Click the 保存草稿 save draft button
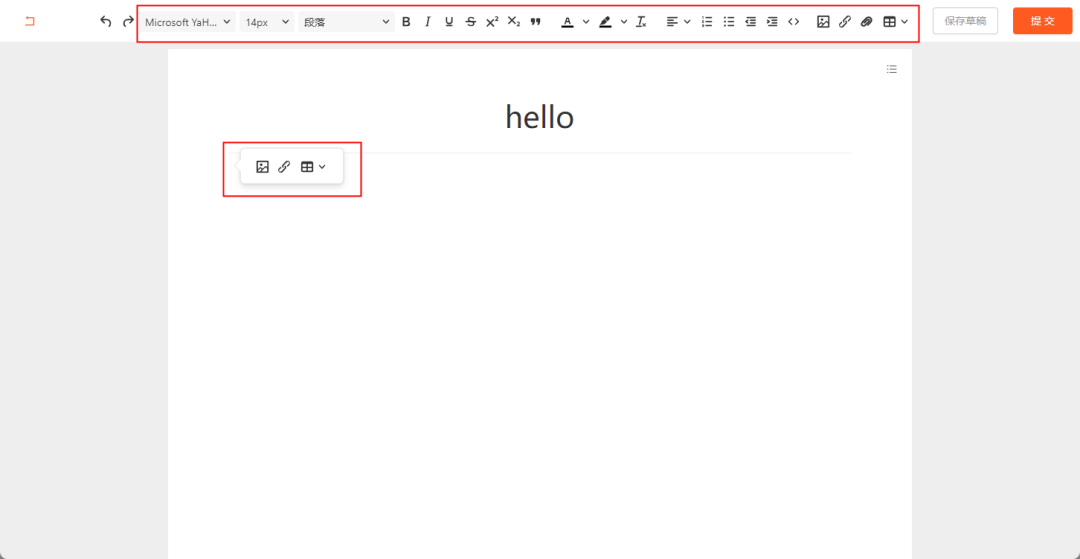 (x=965, y=21)
